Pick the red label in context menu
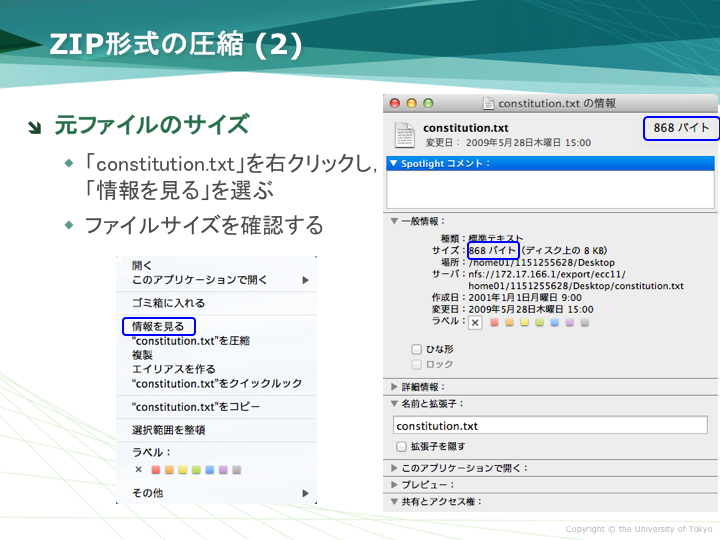The image size is (720, 540). pyautogui.click(x=156, y=470)
